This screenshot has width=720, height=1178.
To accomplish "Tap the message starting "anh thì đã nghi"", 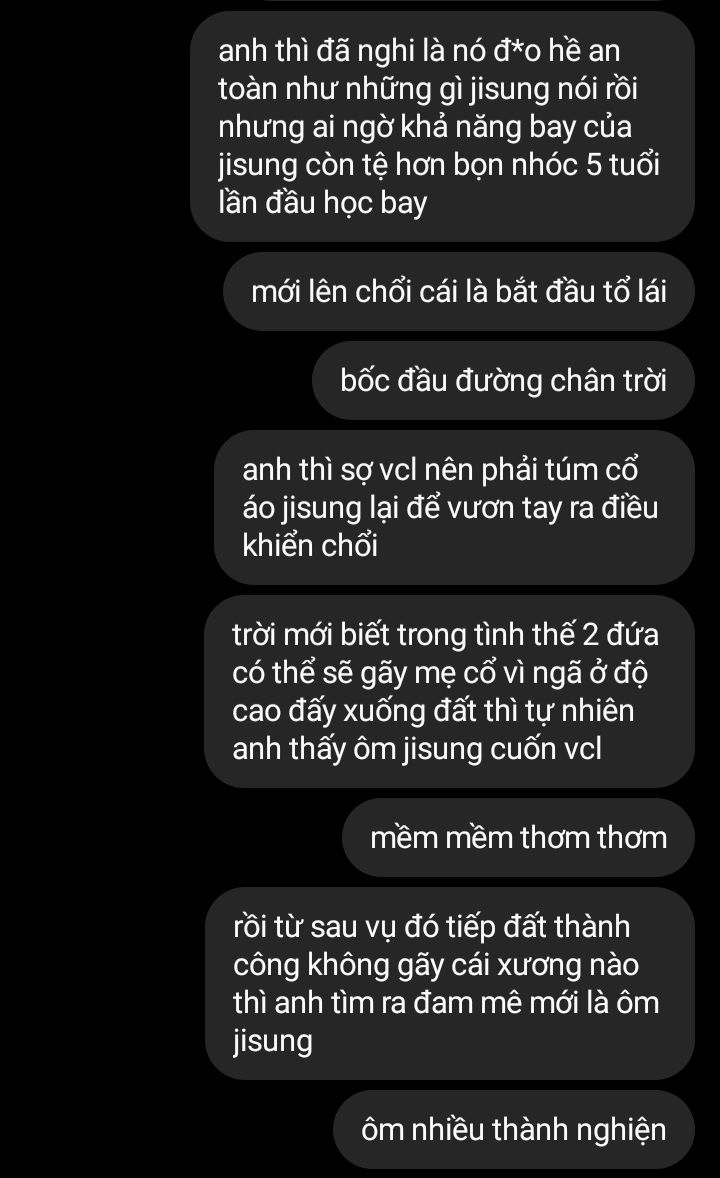I will (x=442, y=126).
